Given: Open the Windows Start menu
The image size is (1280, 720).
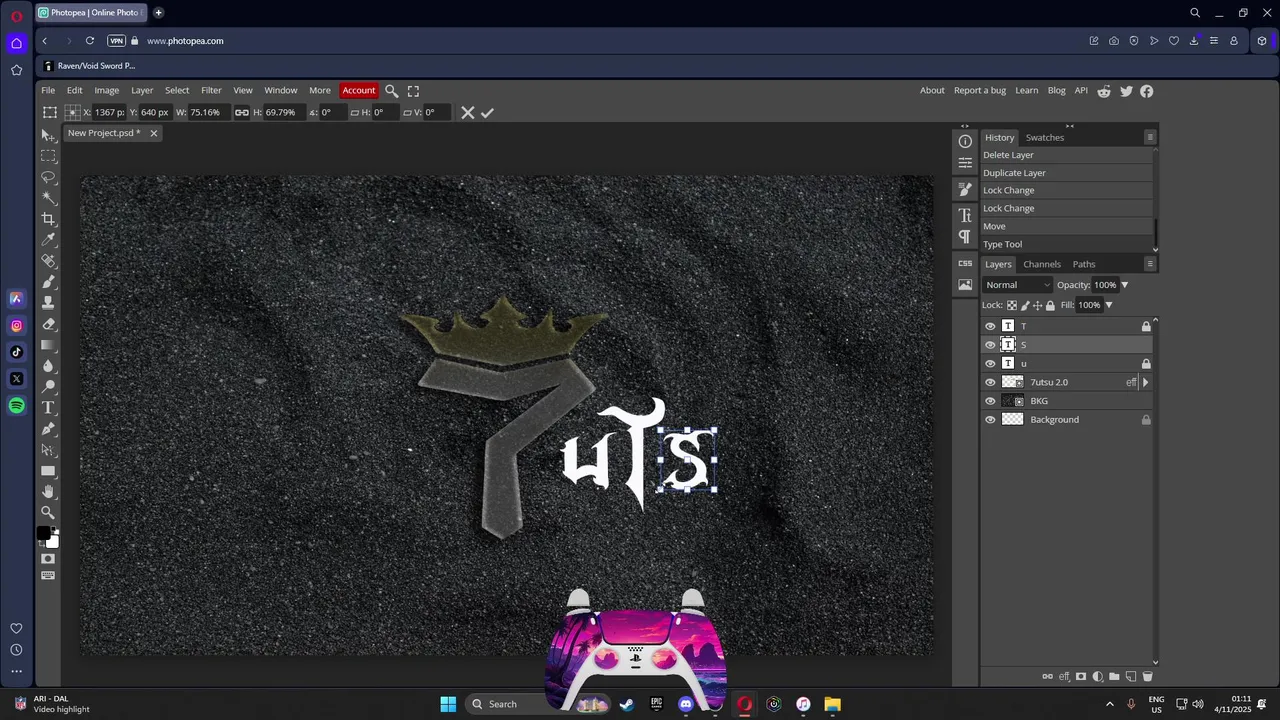Looking at the screenshot, I should click(448, 704).
